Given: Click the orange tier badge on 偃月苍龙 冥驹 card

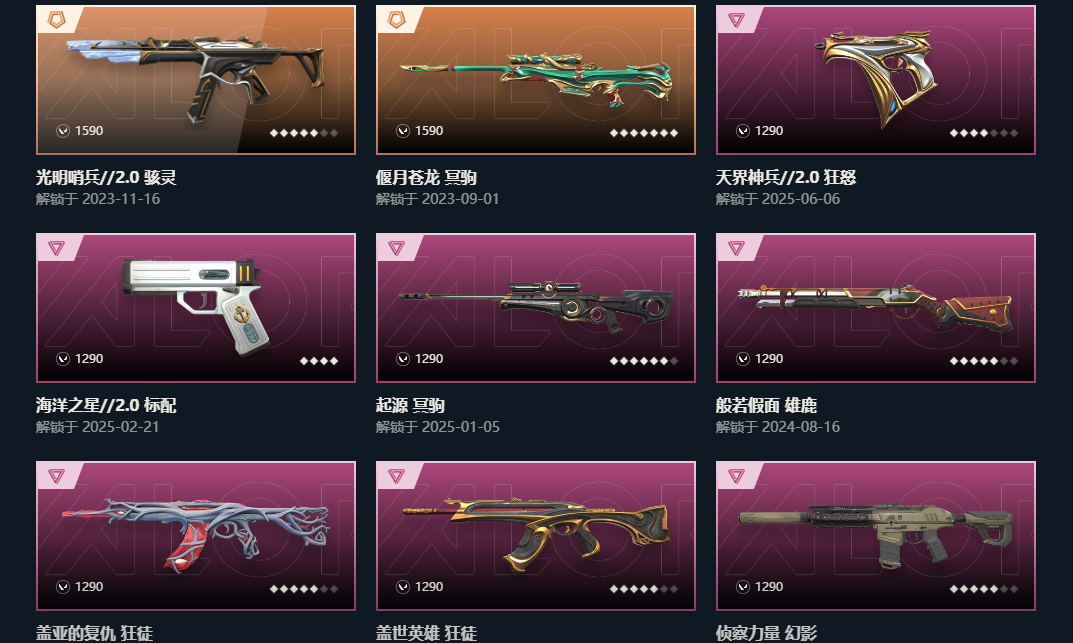Looking at the screenshot, I should (x=396, y=19).
